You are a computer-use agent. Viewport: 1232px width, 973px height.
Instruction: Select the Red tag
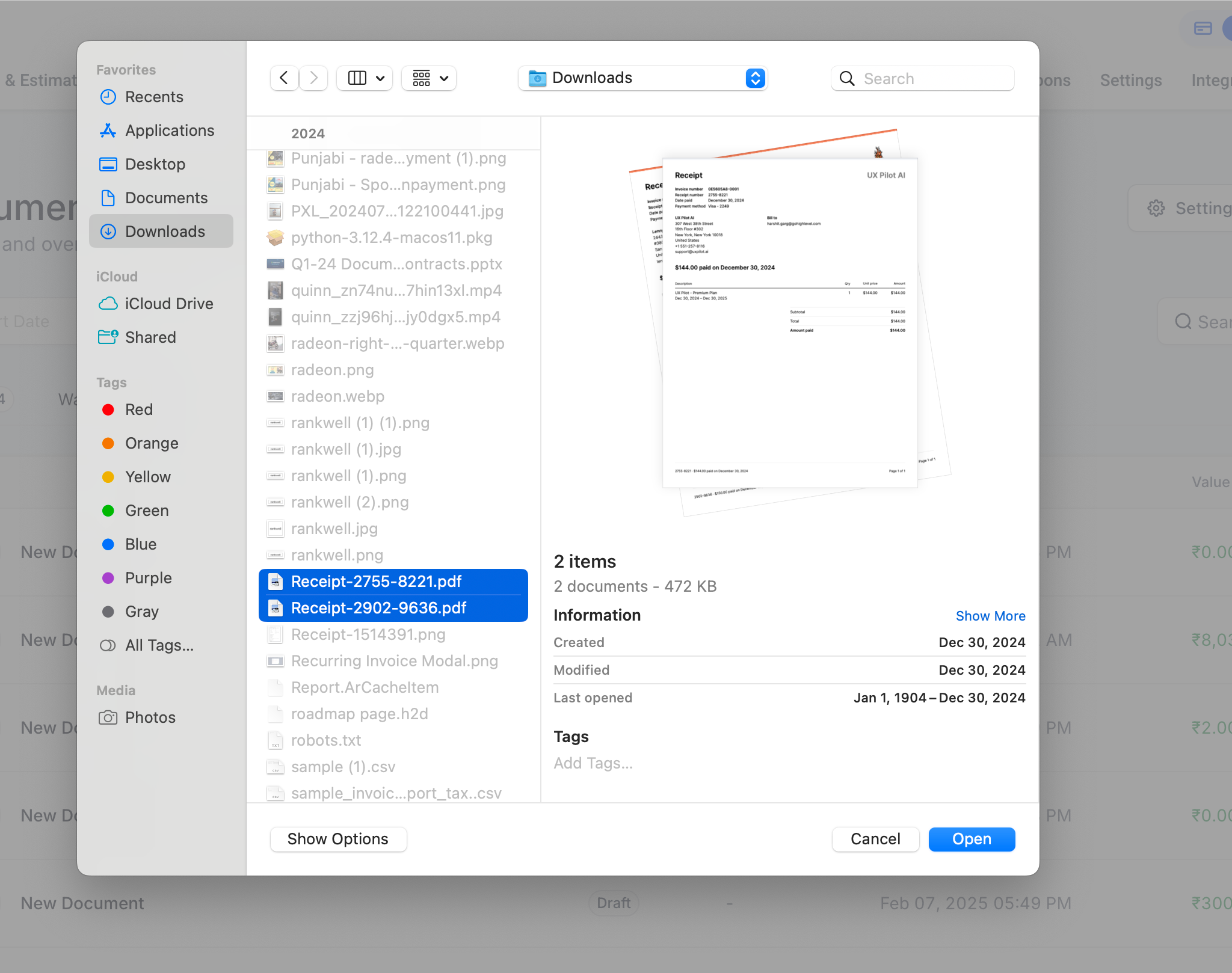(x=138, y=410)
